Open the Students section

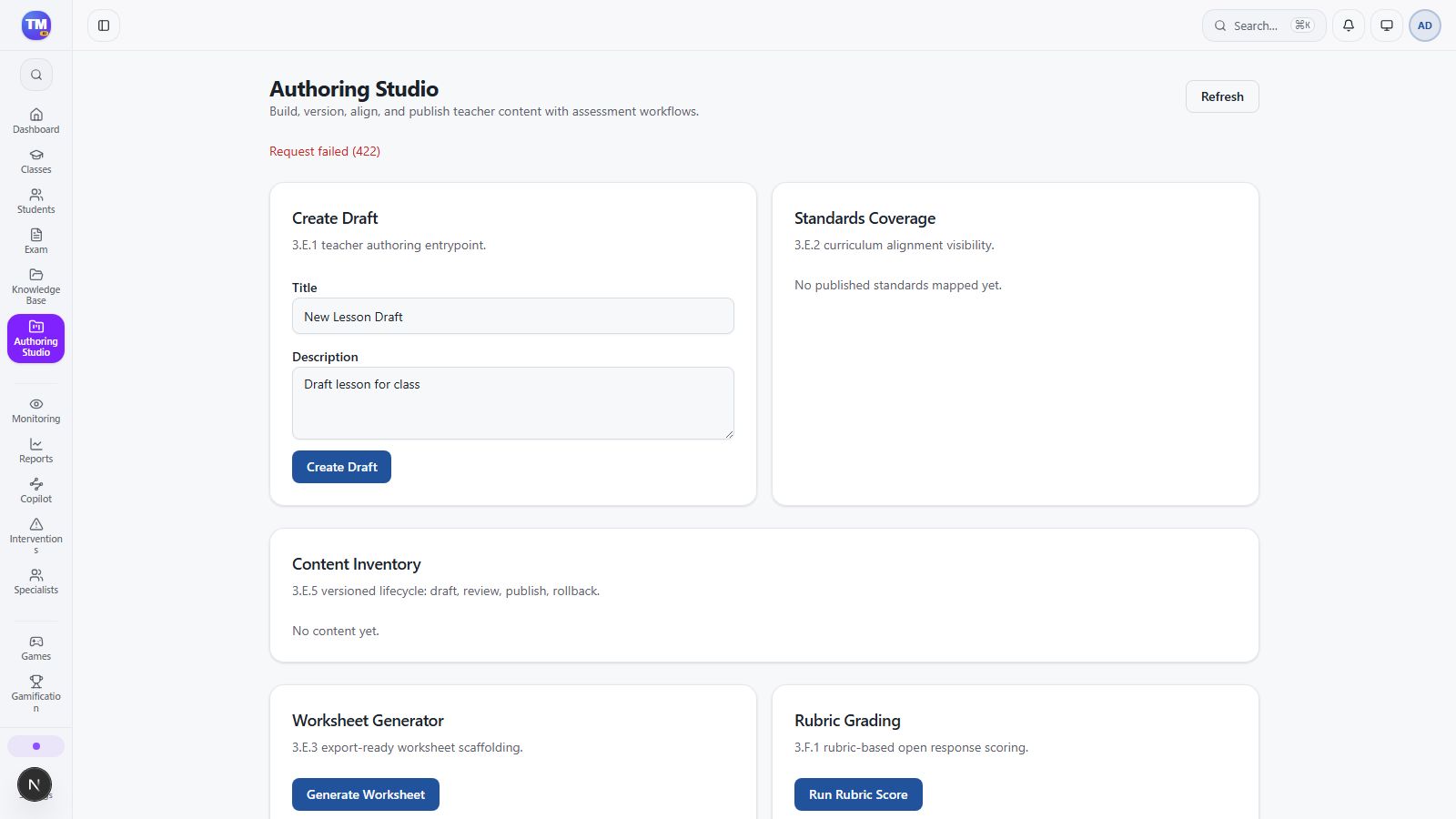click(36, 201)
